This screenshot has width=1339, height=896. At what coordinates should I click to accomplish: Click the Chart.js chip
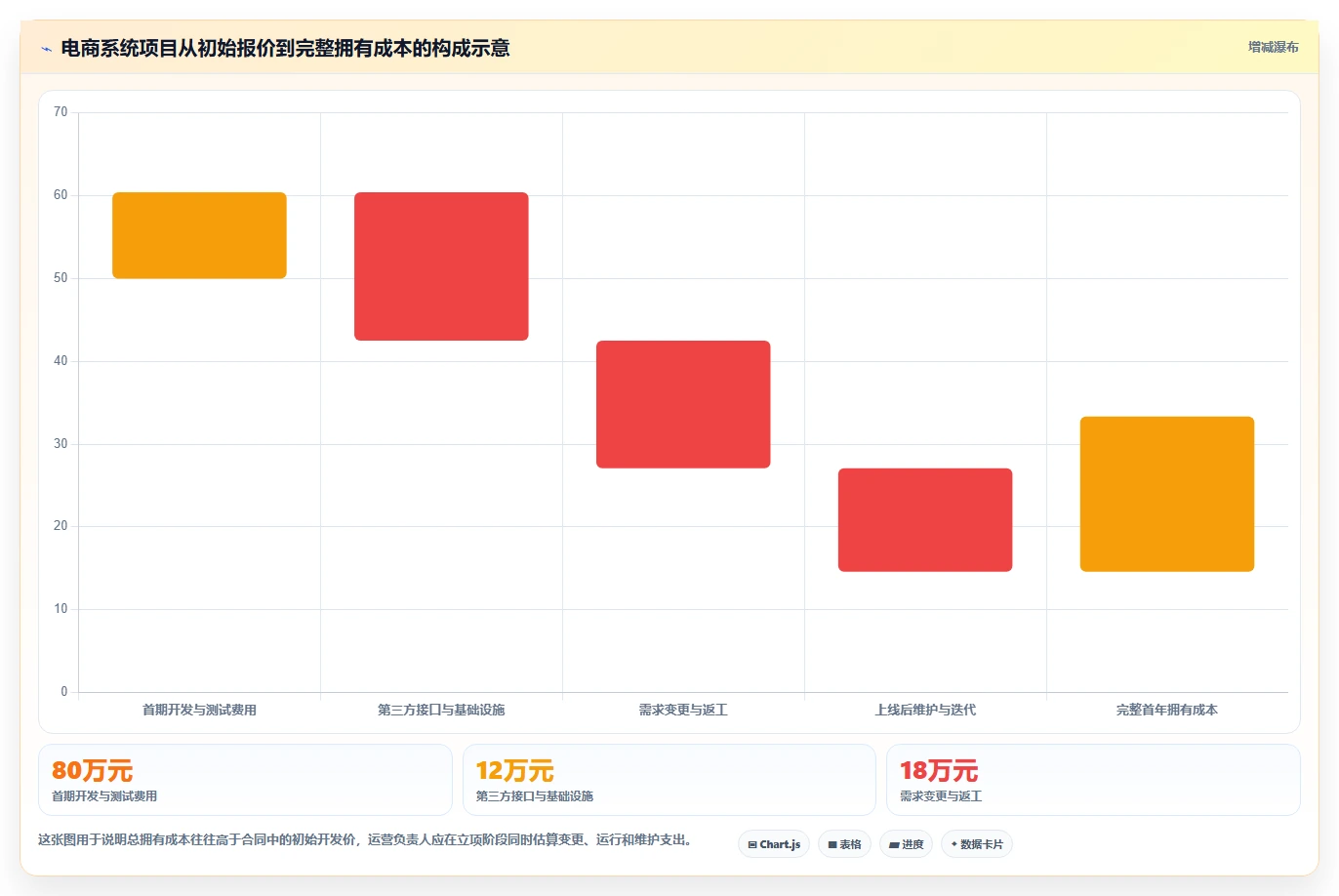(x=774, y=844)
